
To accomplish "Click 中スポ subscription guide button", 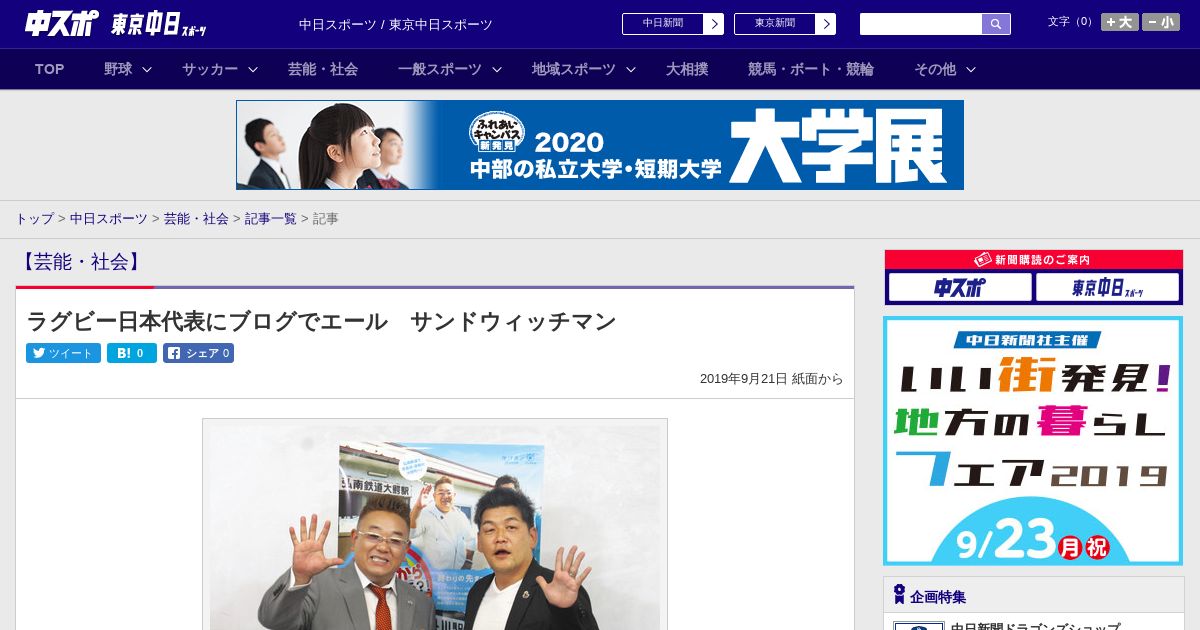I will pyautogui.click(x=959, y=288).
